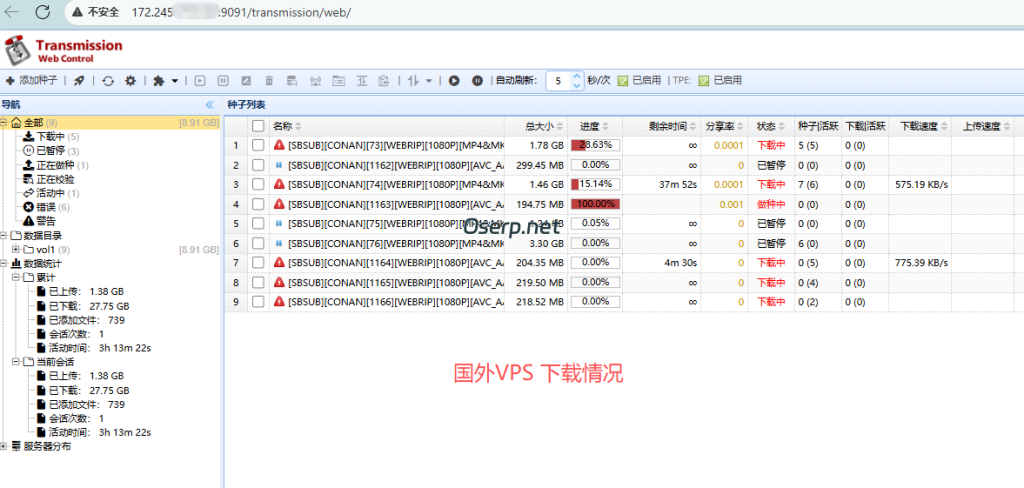Expand the 服务器分布 tree node
The height and width of the screenshot is (488, 1024).
pos(5,446)
